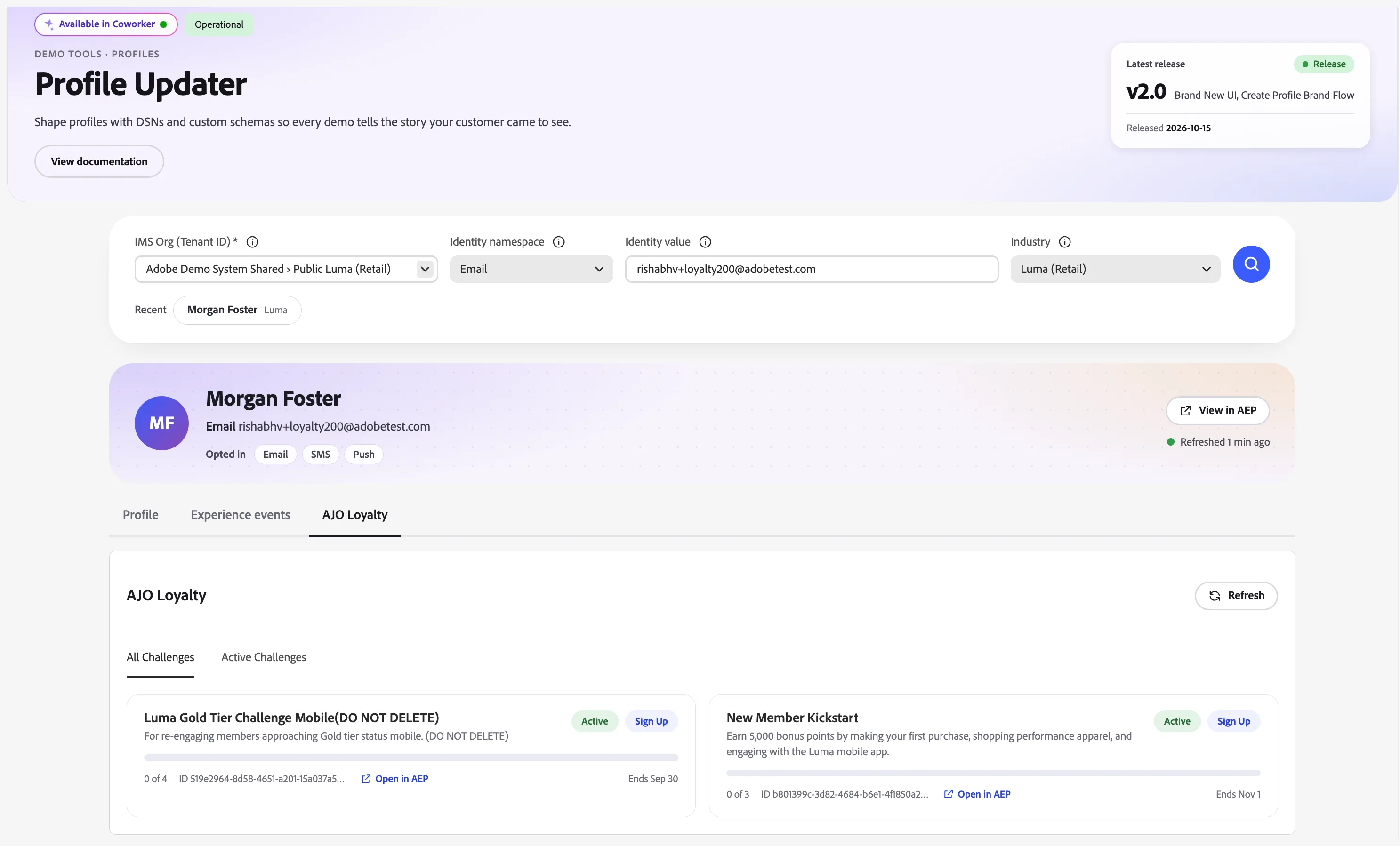Click the View documentation button
Viewport: 1400px width, 846px height.
(99, 161)
